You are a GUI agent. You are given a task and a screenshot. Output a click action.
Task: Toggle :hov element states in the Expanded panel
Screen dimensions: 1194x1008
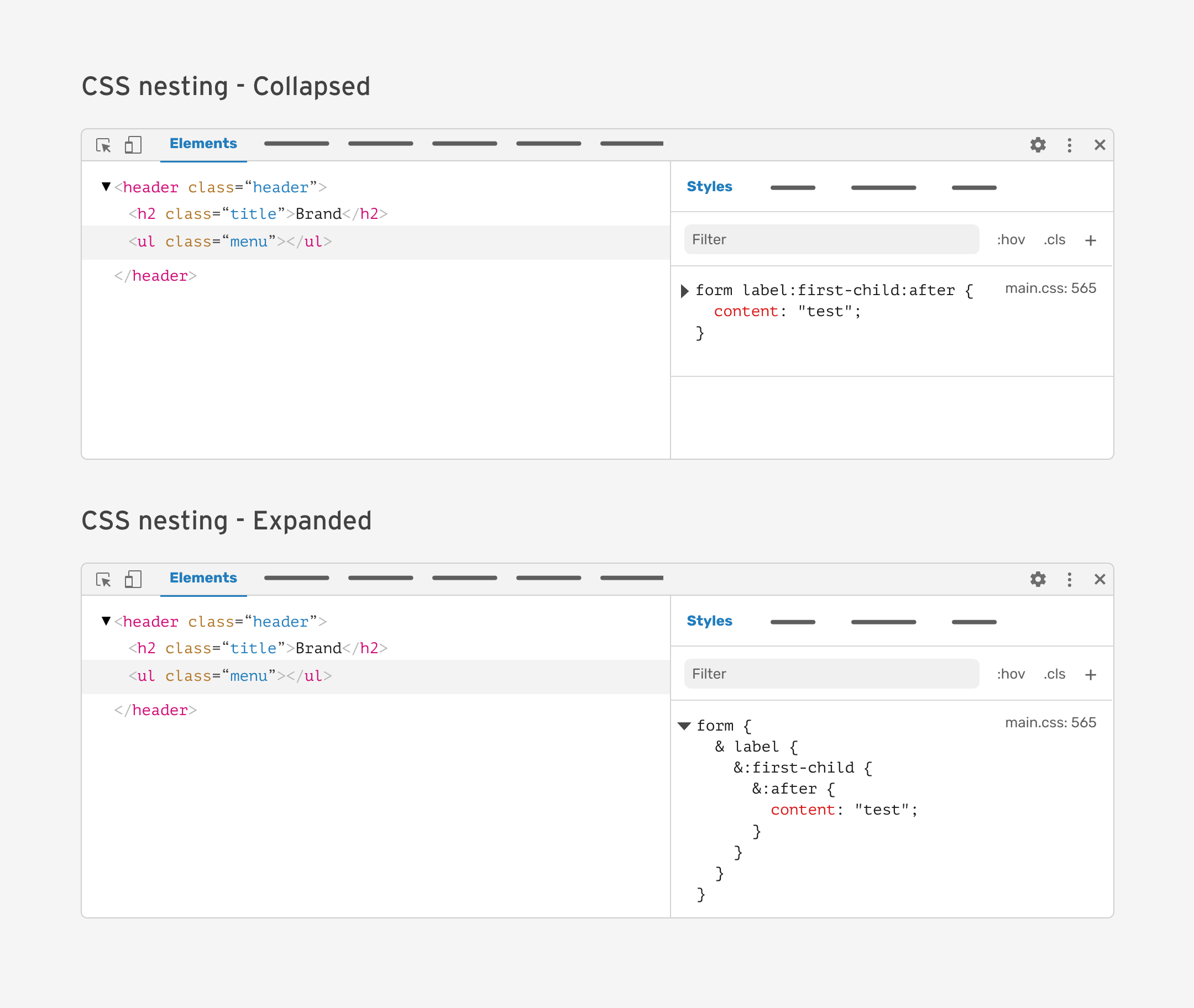(x=1010, y=674)
